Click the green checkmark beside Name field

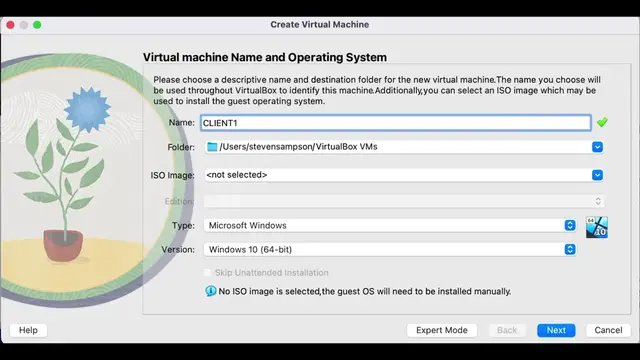(602, 122)
